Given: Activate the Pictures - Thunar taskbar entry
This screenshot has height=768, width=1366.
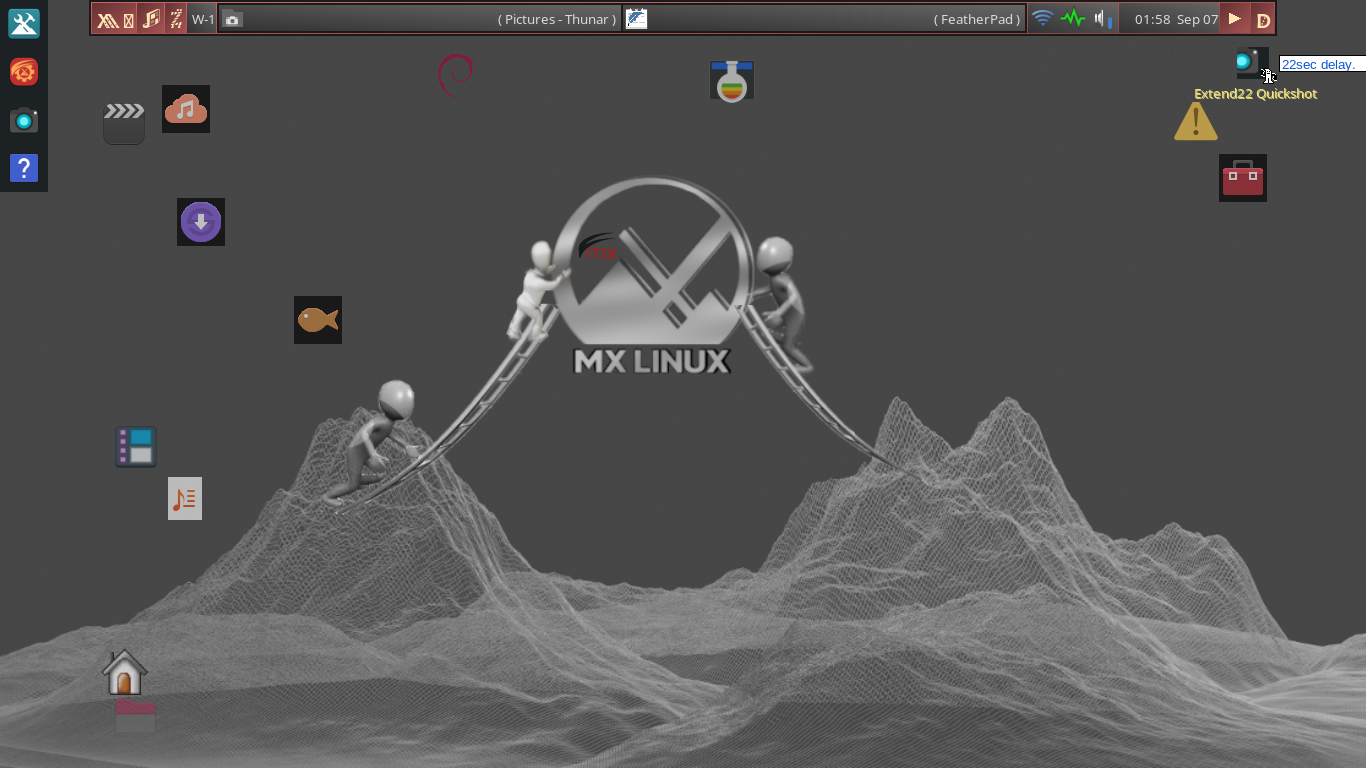Looking at the screenshot, I should pyautogui.click(x=419, y=19).
